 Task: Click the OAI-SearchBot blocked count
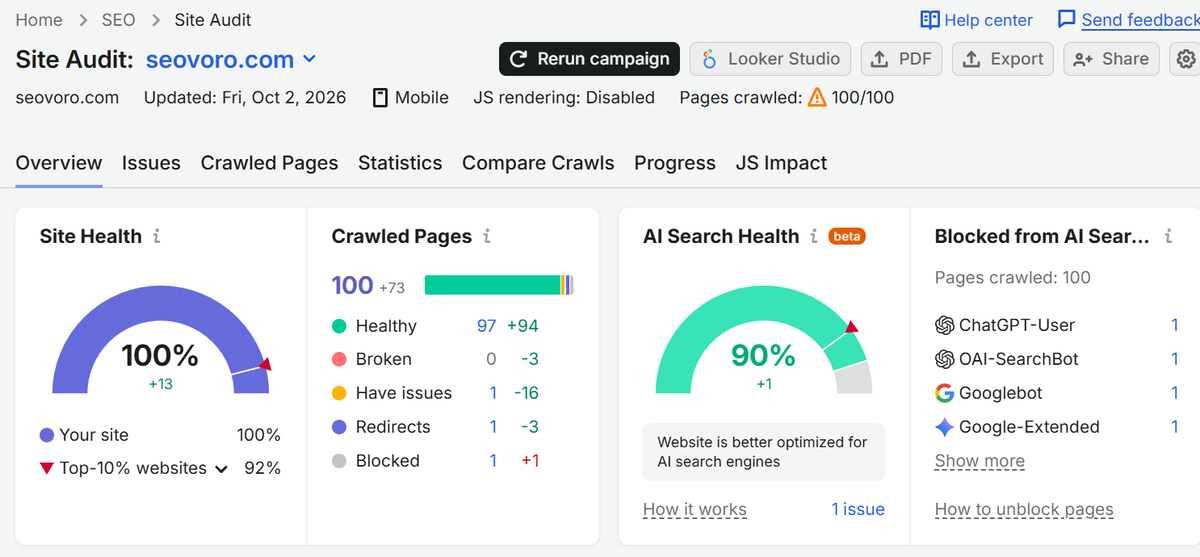click(1175, 359)
